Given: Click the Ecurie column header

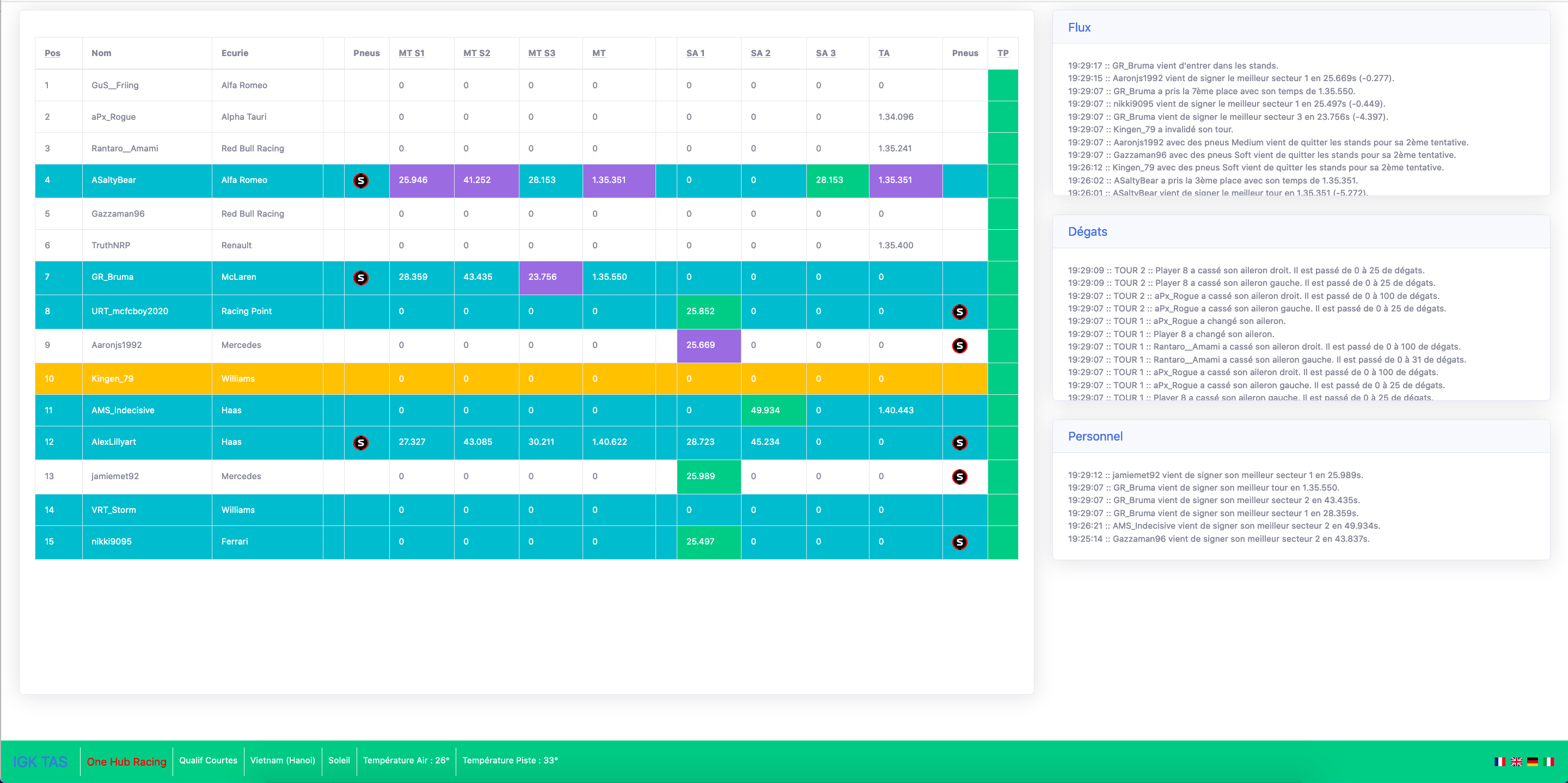Looking at the screenshot, I should pos(235,53).
